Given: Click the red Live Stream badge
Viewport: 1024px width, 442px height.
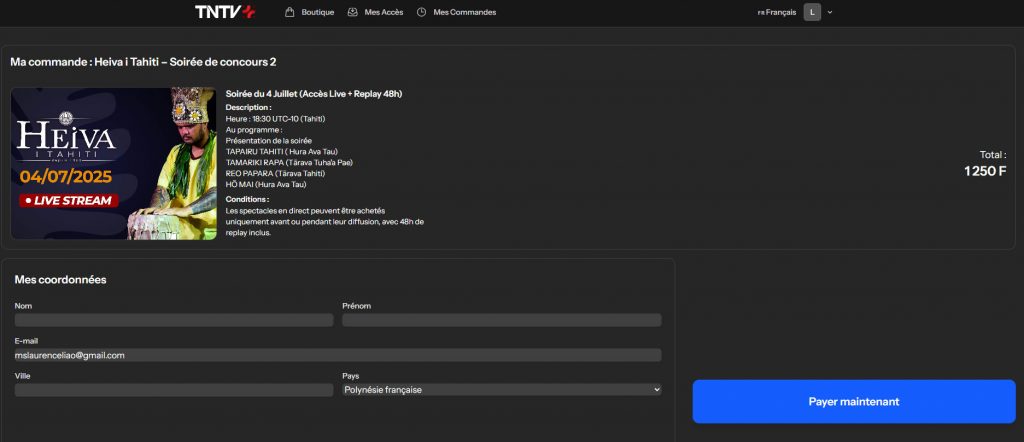Looking at the screenshot, I should (70, 200).
